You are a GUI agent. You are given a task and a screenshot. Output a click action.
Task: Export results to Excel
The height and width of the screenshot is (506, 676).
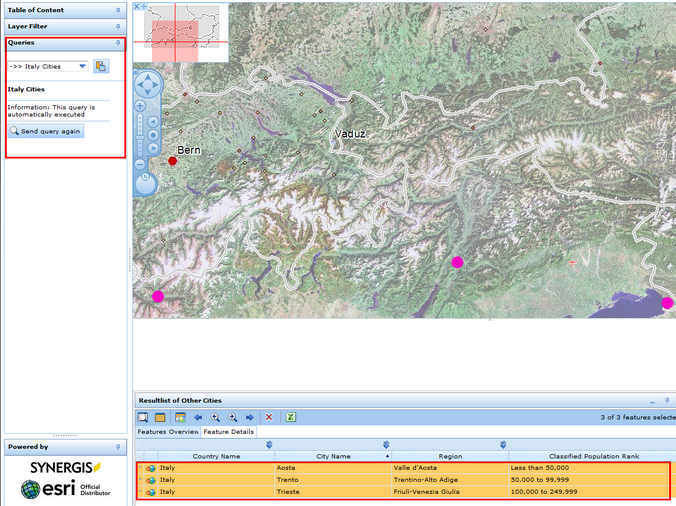[x=291, y=417]
